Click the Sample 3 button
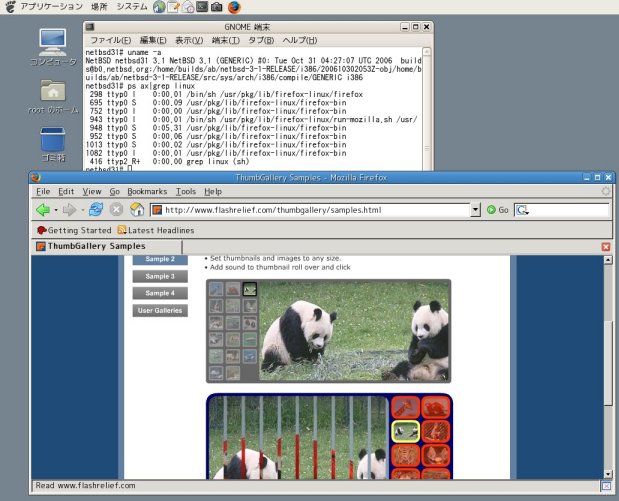The height and width of the screenshot is (501, 619). (160, 276)
